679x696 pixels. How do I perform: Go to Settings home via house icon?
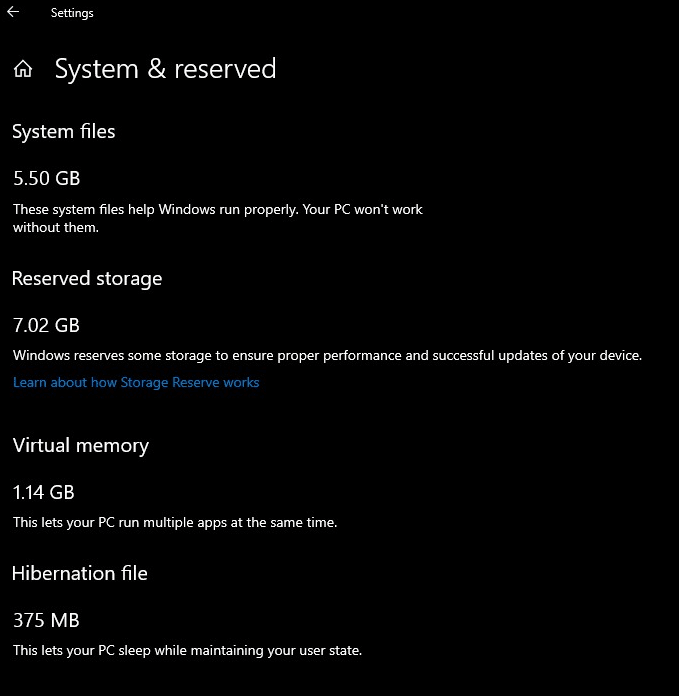[23, 69]
